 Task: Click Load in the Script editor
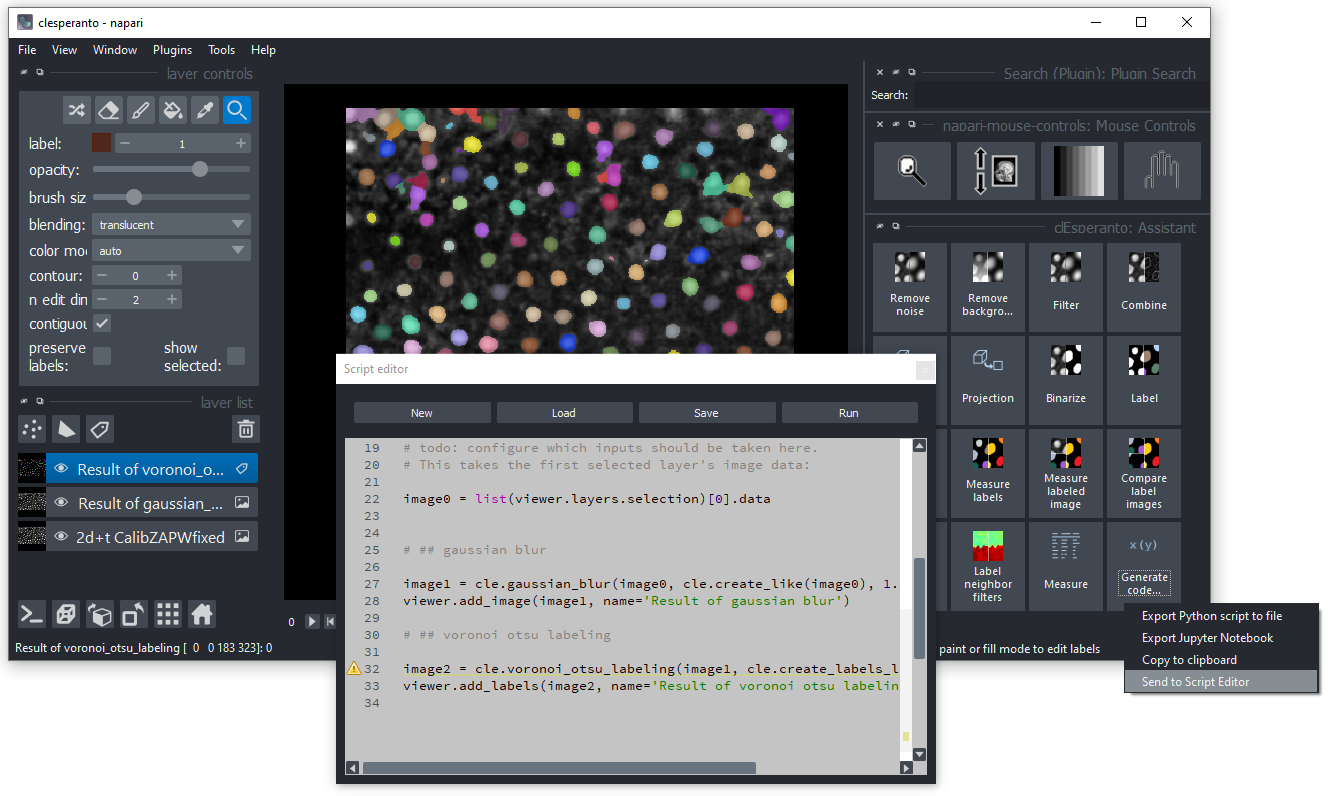click(564, 413)
